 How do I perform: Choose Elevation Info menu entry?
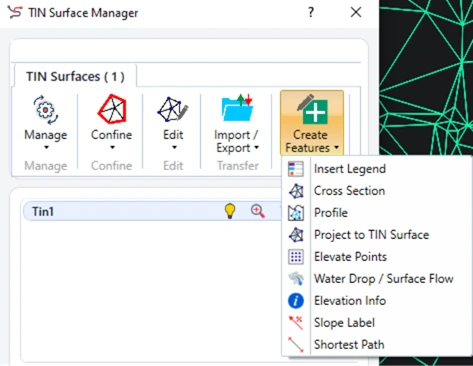click(350, 301)
